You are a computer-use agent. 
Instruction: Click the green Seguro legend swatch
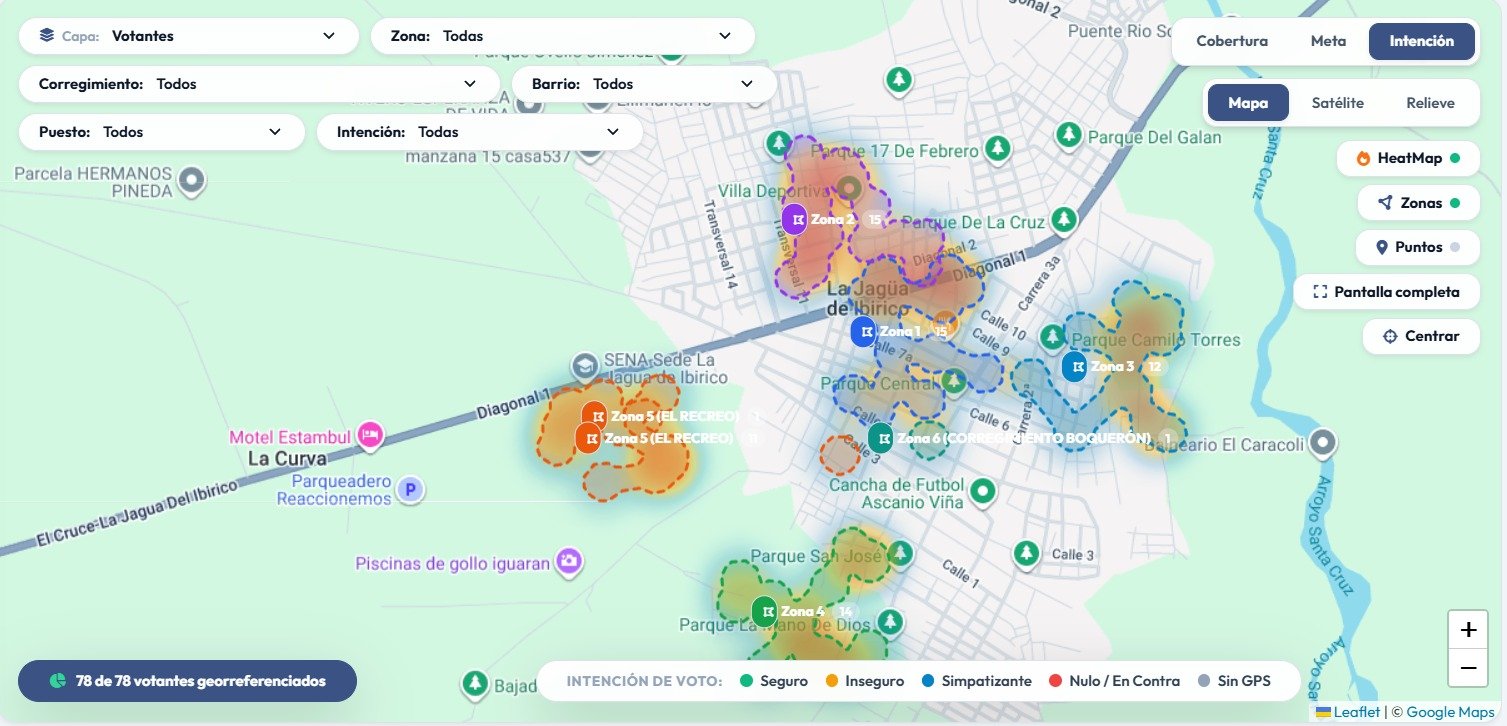[746, 681]
